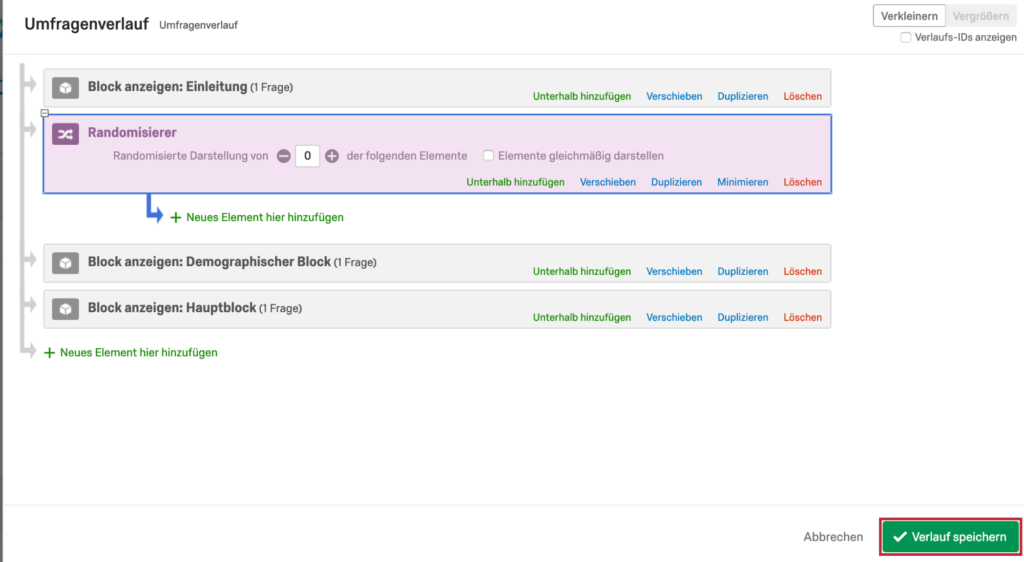
Task: Click Verschieben on Hauptblock
Action: point(674,317)
